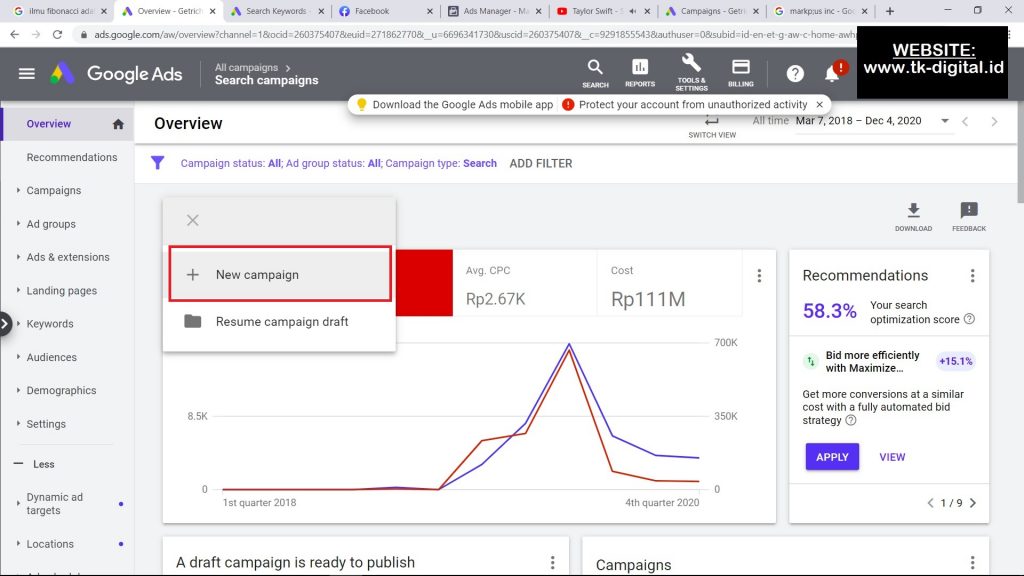Close the new campaign popup menu
The image size is (1024, 576).
(193, 220)
